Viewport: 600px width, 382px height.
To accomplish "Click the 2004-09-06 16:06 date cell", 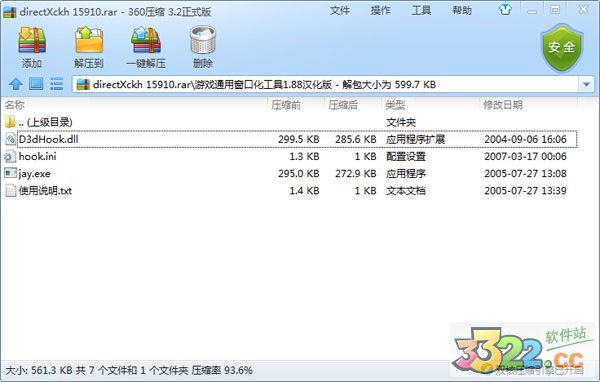I will pyautogui.click(x=525, y=139).
